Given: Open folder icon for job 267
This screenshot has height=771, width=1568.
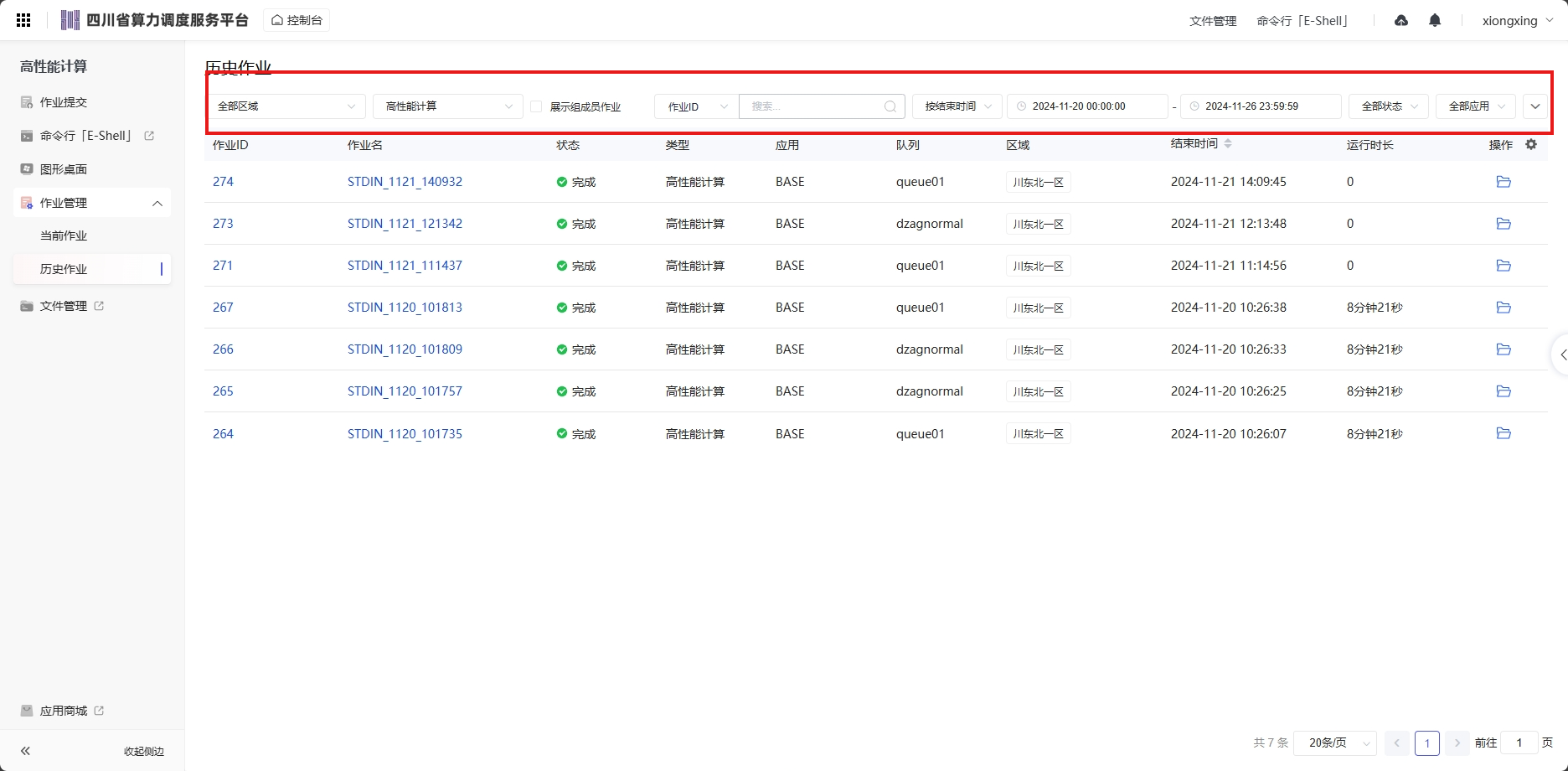Looking at the screenshot, I should 1504,308.
